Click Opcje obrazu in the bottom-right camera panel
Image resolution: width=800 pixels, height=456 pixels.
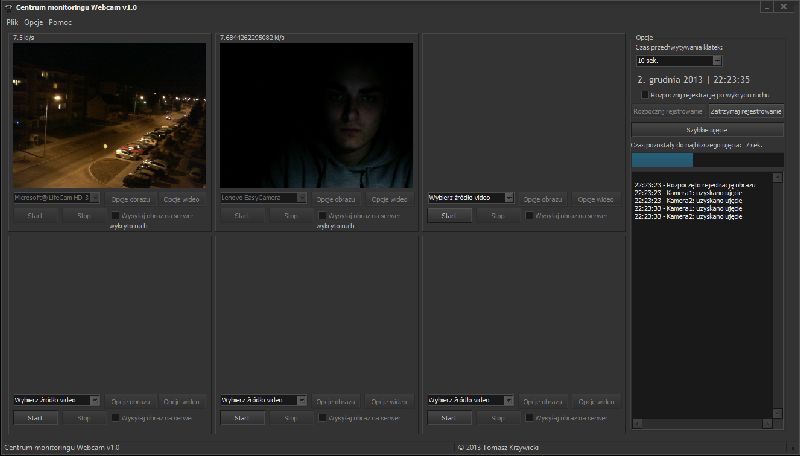pos(543,402)
